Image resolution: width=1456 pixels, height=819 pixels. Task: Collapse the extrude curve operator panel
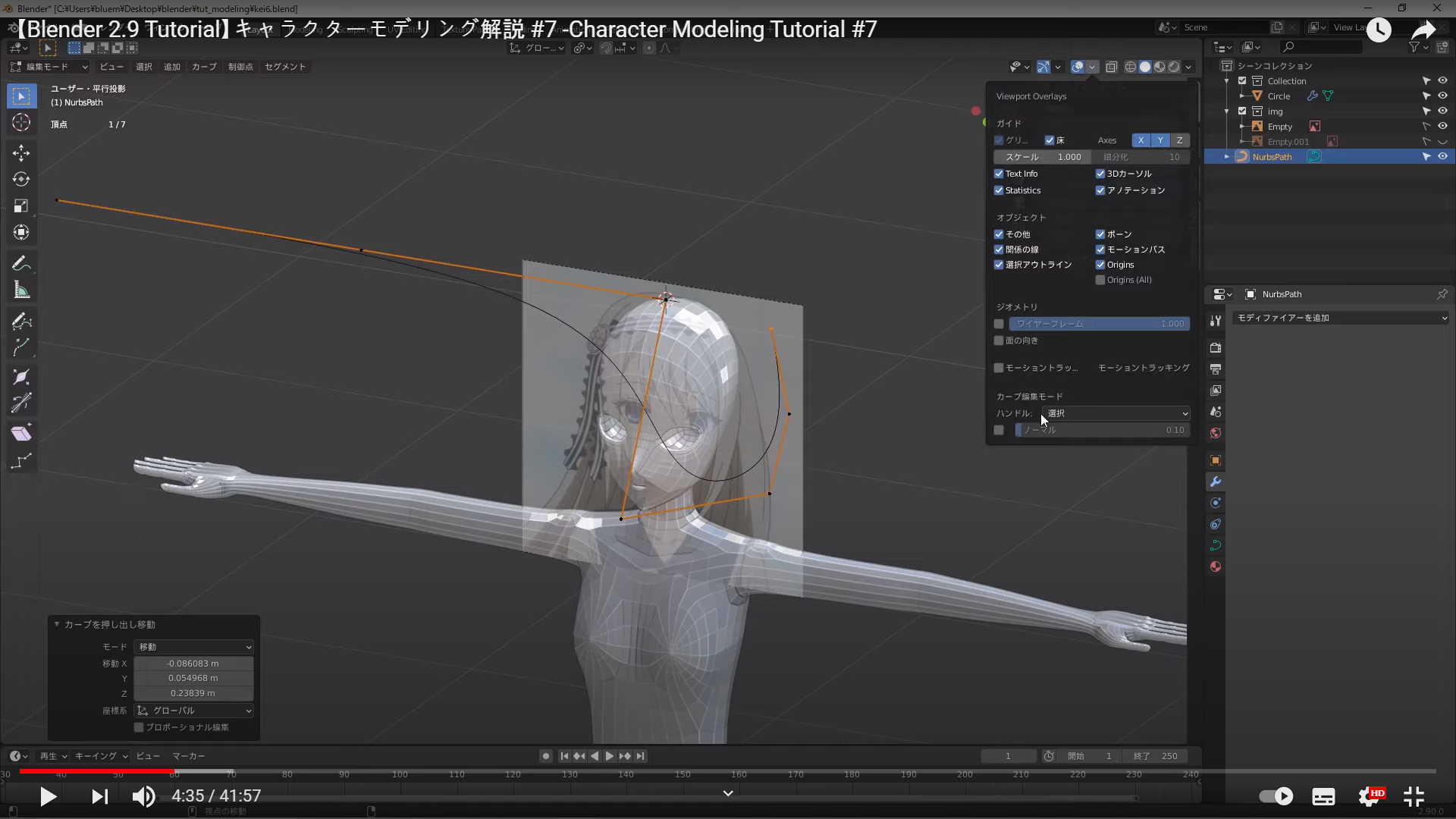[57, 624]
